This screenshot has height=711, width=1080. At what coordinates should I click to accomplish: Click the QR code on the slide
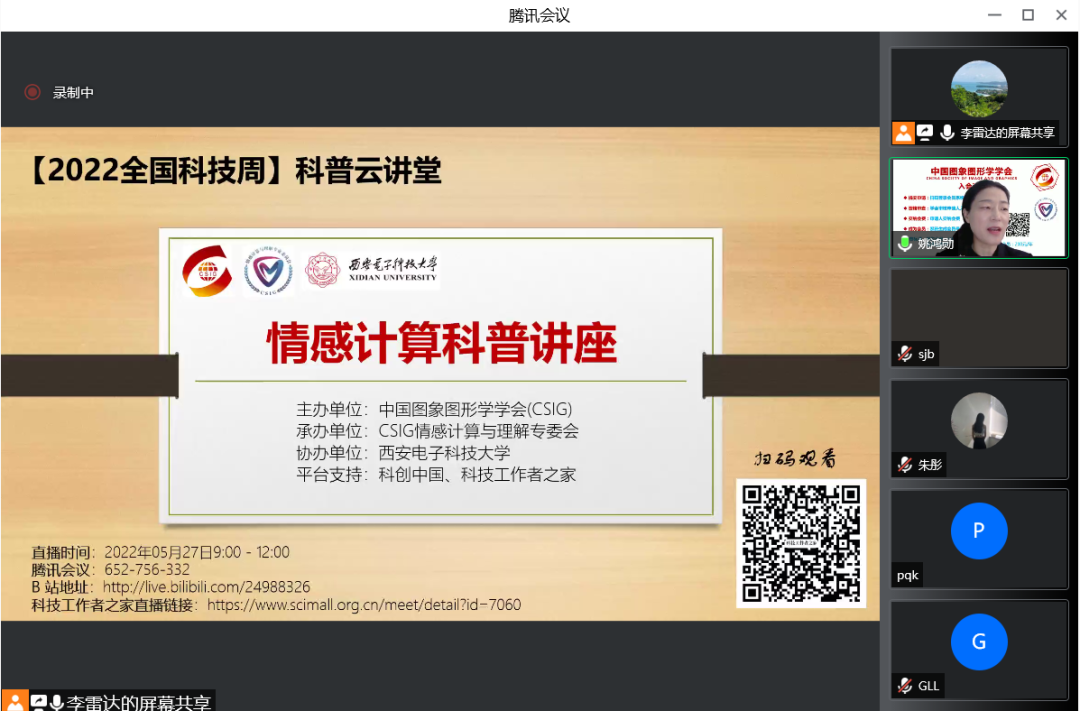tap(801, 544)
